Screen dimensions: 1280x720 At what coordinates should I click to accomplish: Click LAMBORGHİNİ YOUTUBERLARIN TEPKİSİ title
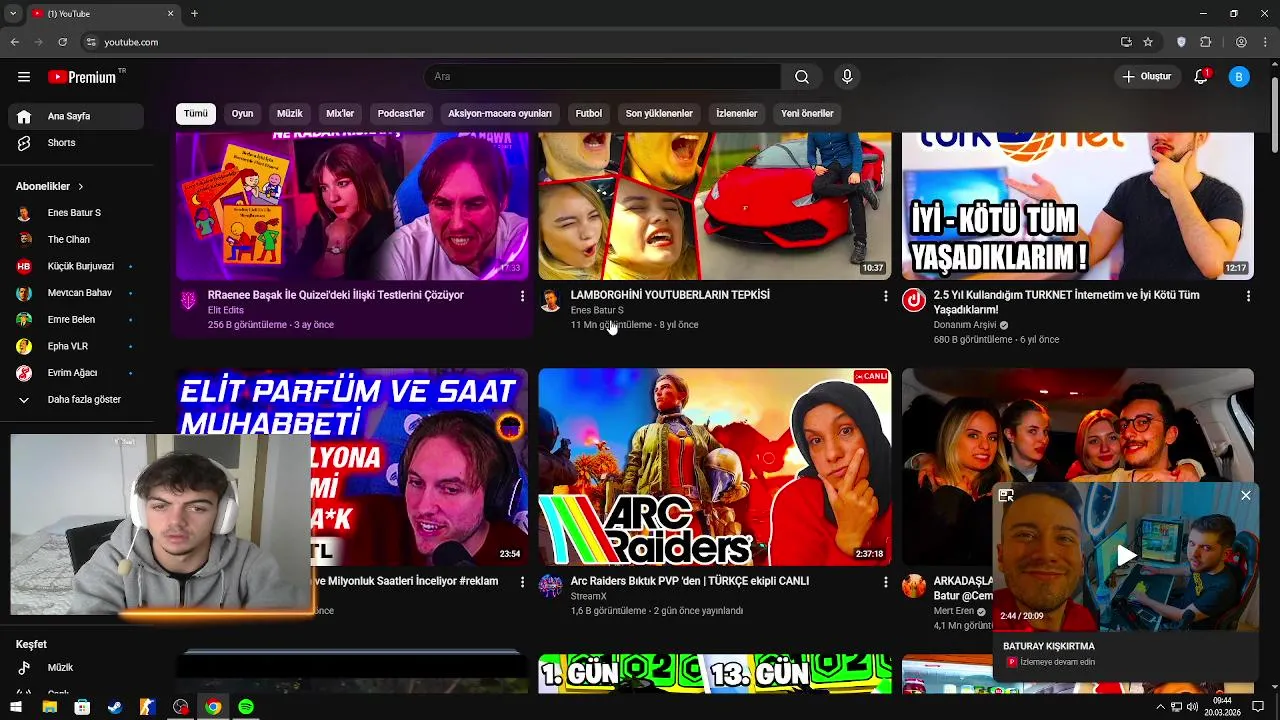670,295
